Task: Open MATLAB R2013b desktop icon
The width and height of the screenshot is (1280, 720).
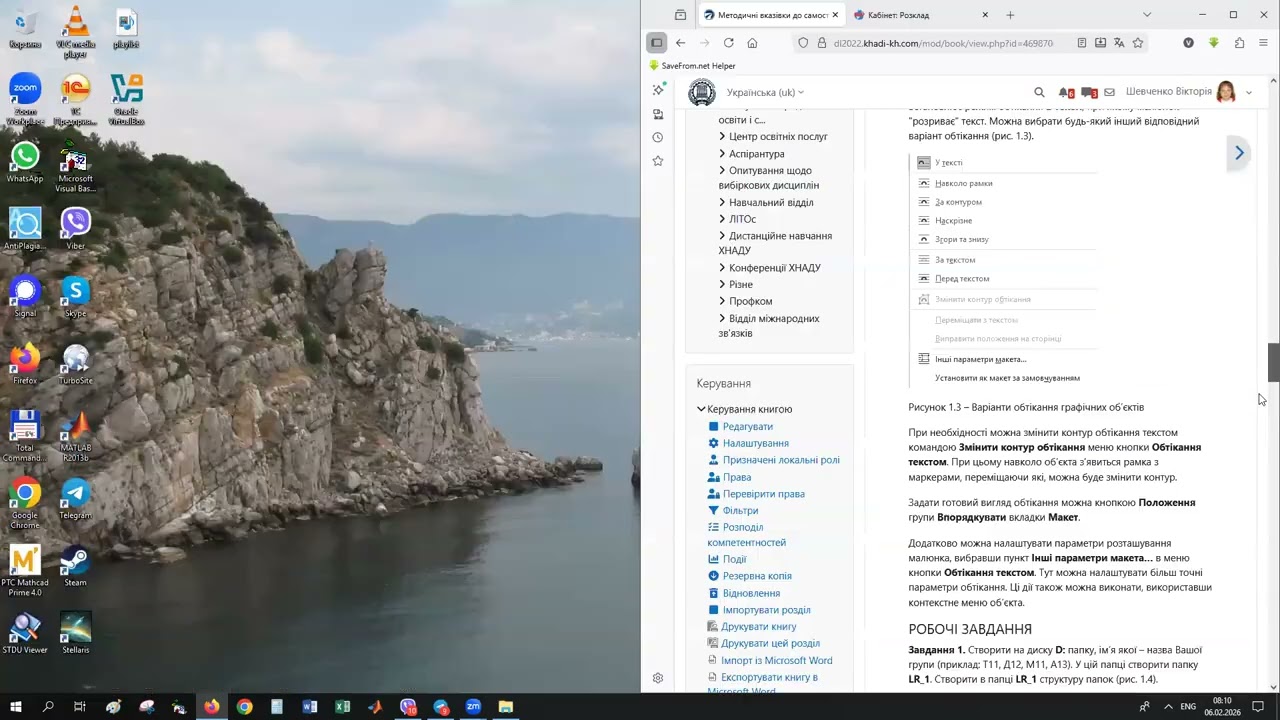Action: click(75, 436)
